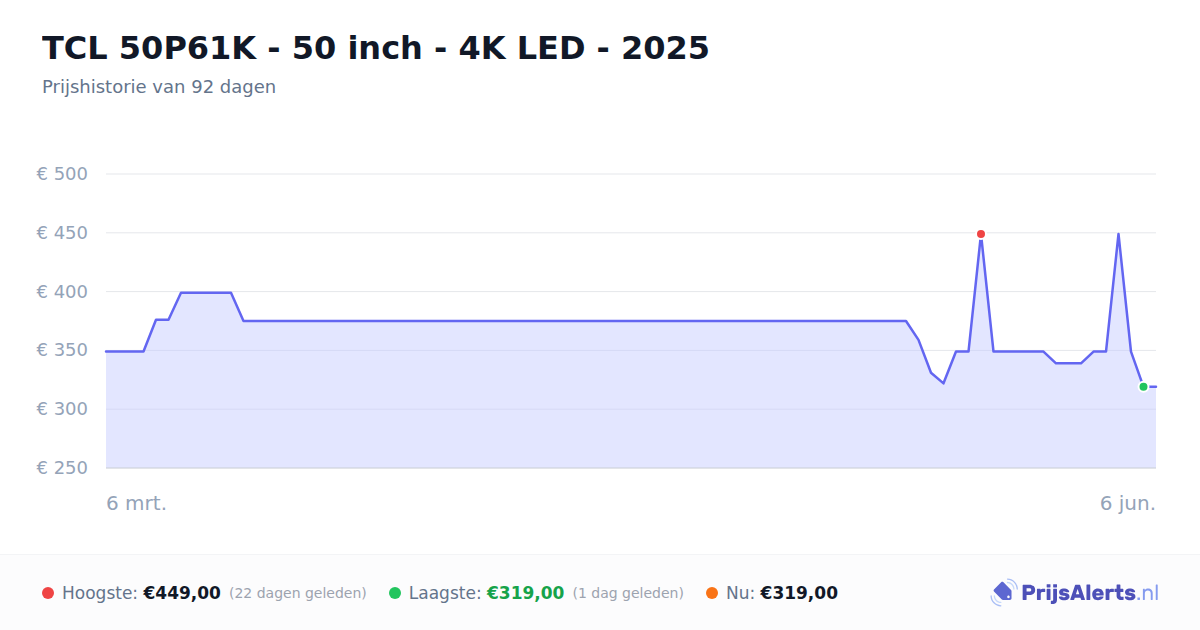The width and height of the screenshot is (1200, 630).
Task: Click the Prijshistorie van 92 dagen subtitle
Action: [159, 87]
